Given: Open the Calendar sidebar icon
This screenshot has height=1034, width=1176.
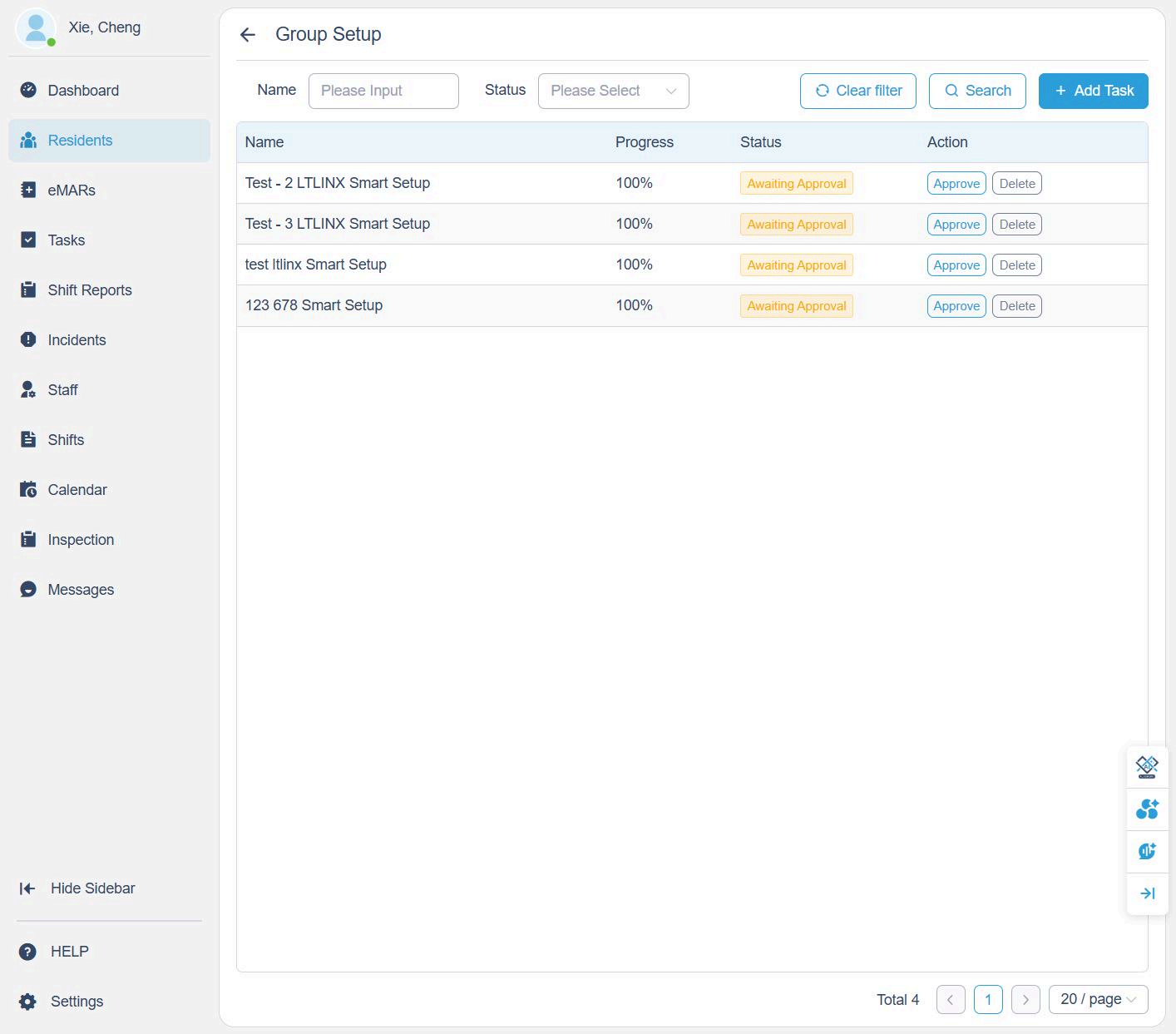Looking at the screenshot, I should [28, 489].
